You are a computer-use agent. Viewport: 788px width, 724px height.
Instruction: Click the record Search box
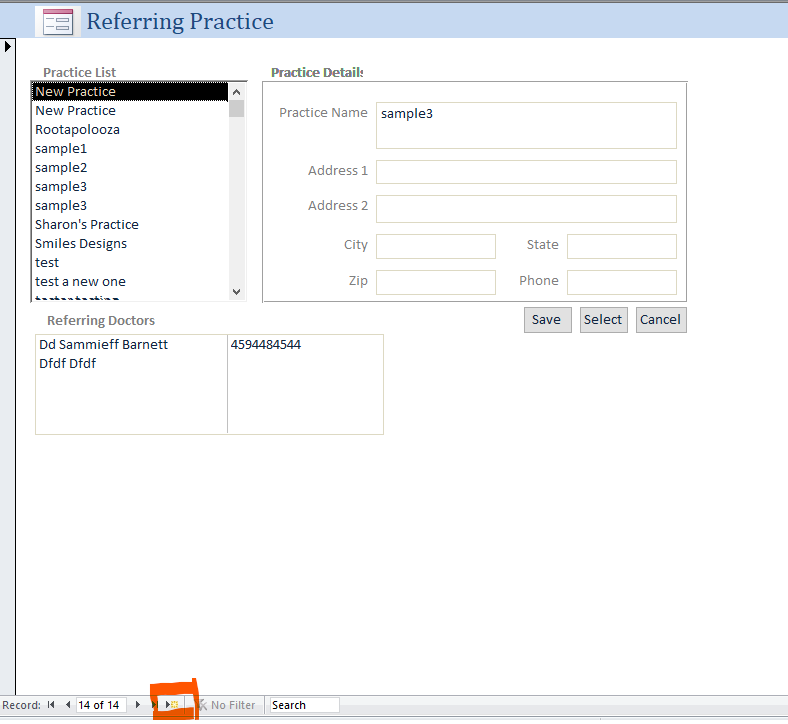[304, 705]
